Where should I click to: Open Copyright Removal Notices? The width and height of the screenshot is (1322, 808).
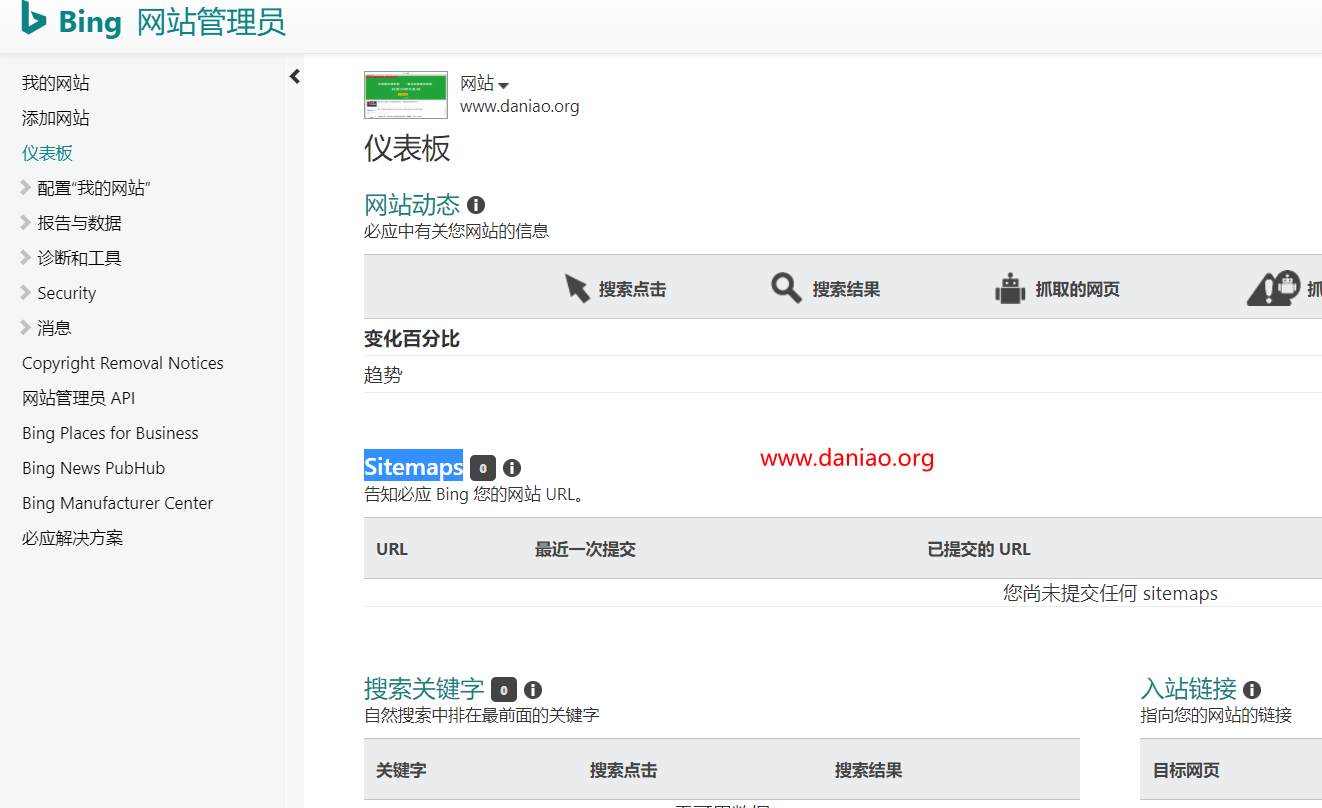[123, 363]
